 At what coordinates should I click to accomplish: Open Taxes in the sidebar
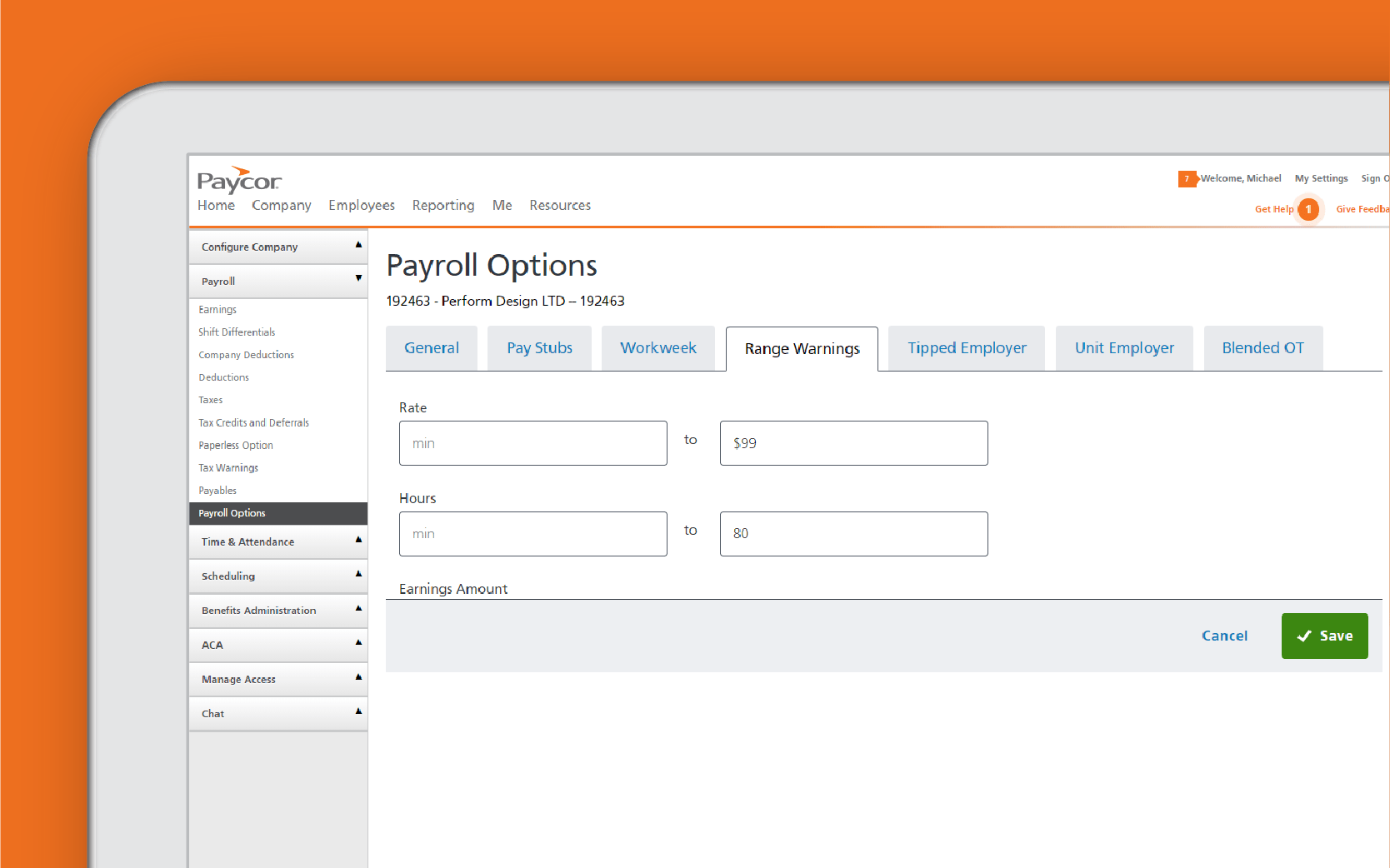click(210, 400)
